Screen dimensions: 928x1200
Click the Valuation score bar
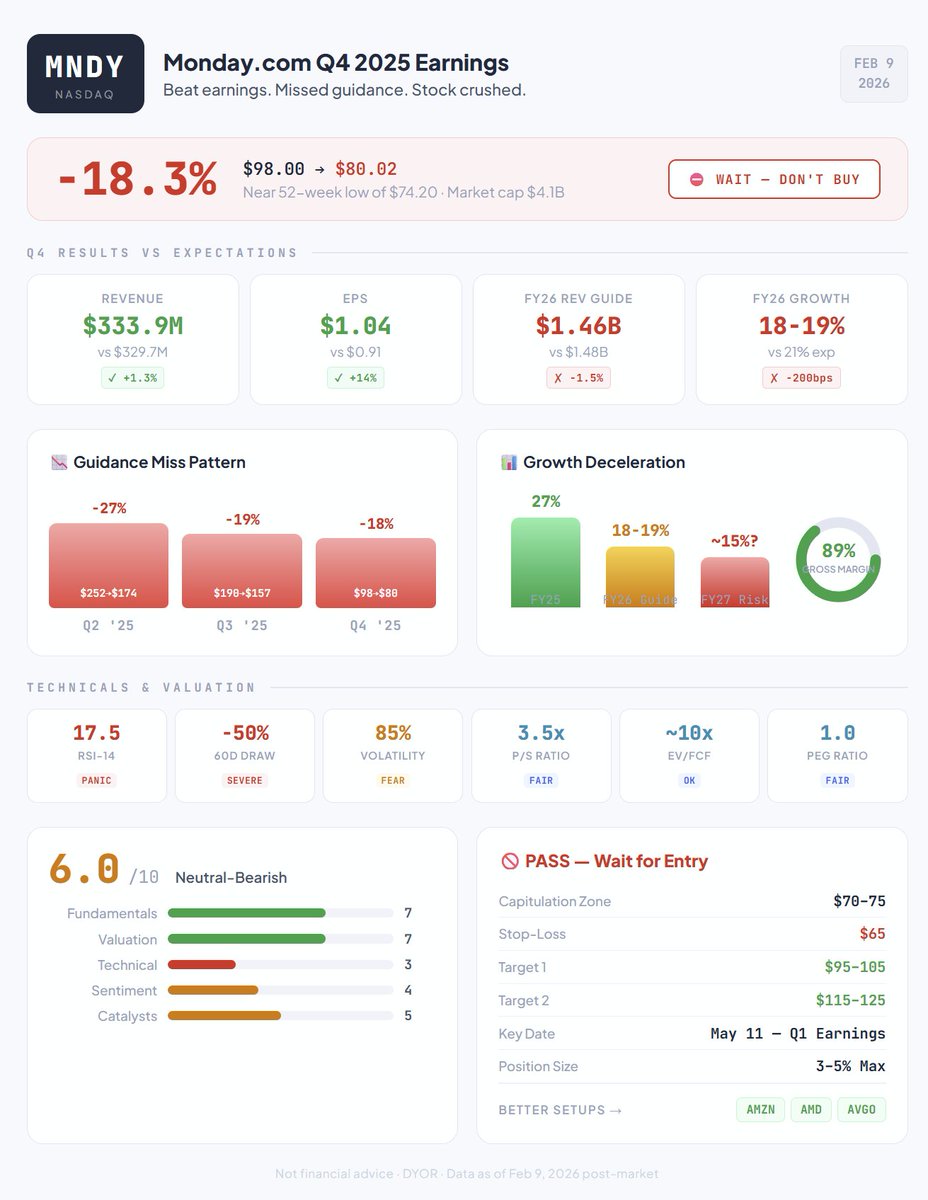[280, 939]
